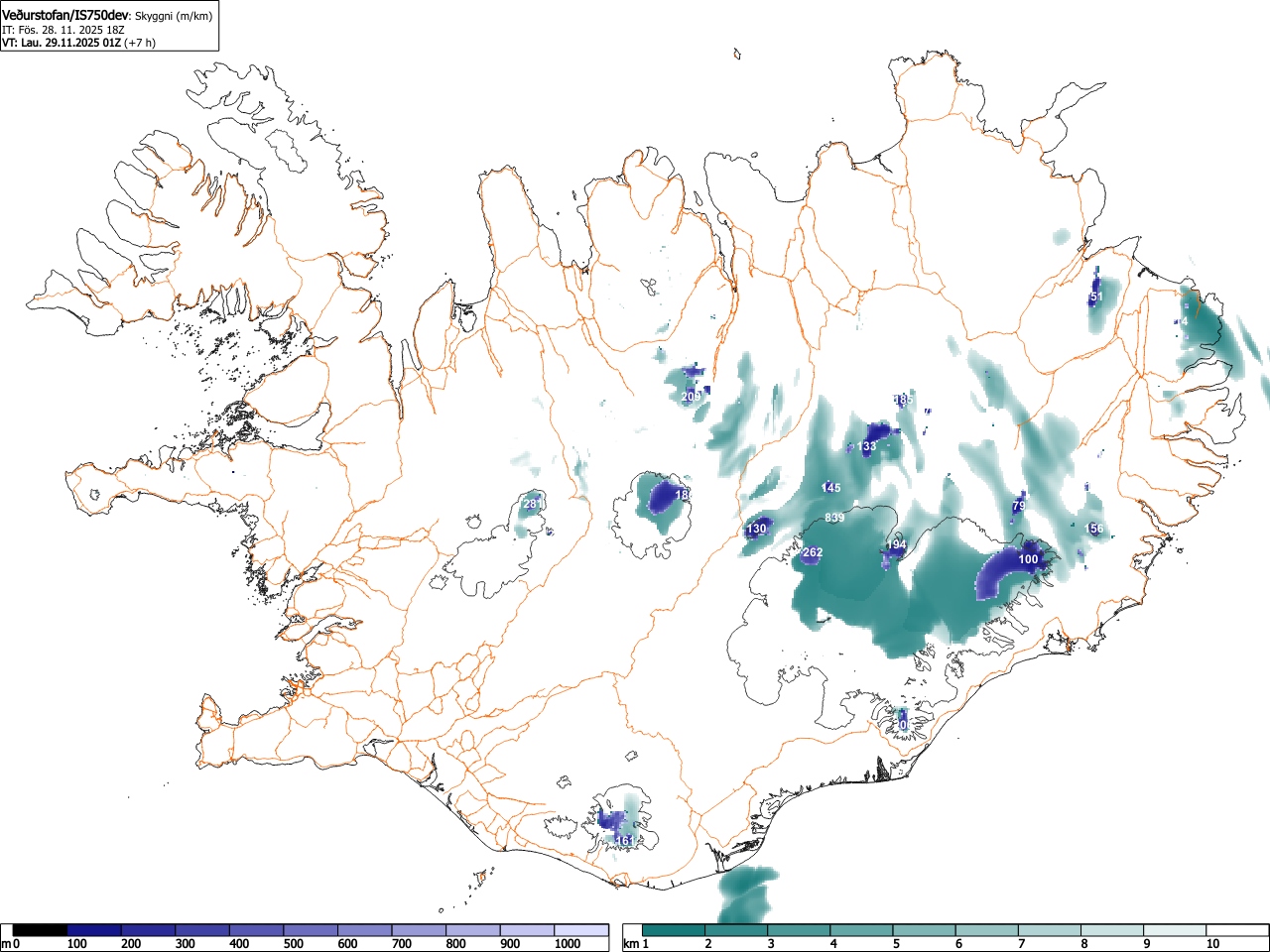The width and height of the screenshot is (1270, 952).
Task: Click the '300' tick on the metre legend
Action: pyautogui.click(x=185, y=944)
